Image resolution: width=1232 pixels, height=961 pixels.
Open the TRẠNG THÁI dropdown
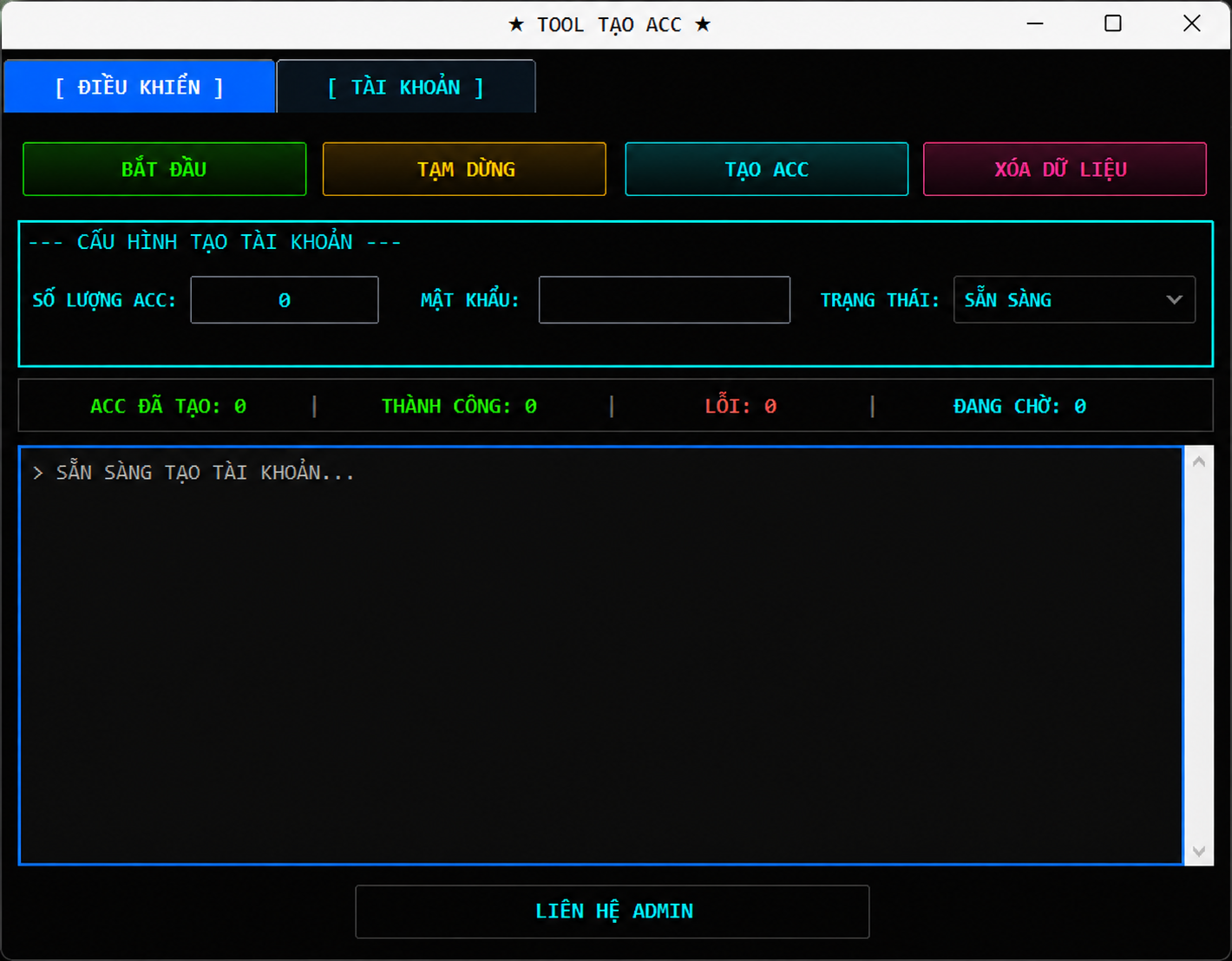pyautogui.click(x=1074, y=300)
